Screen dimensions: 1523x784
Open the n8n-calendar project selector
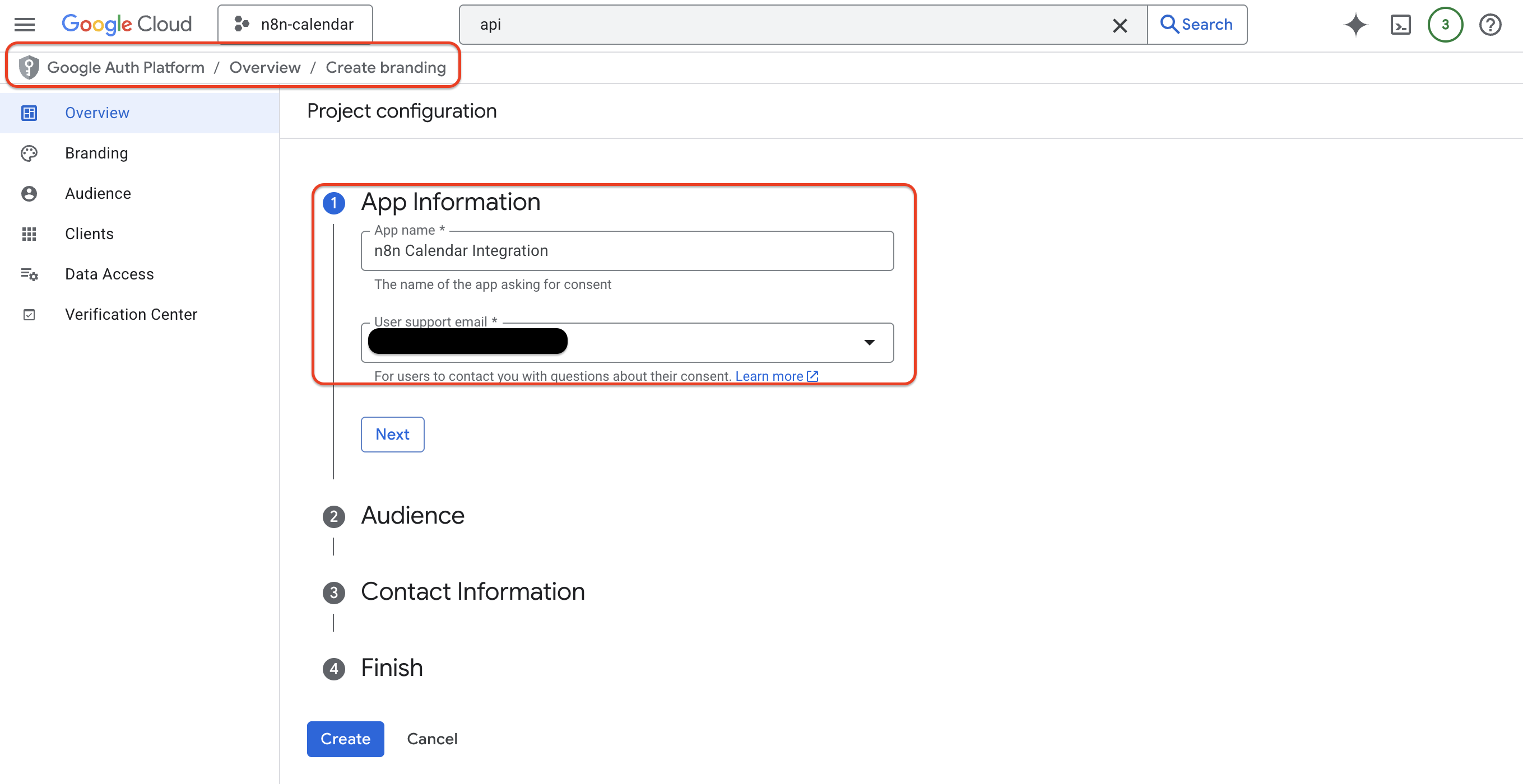coord(295,24)
